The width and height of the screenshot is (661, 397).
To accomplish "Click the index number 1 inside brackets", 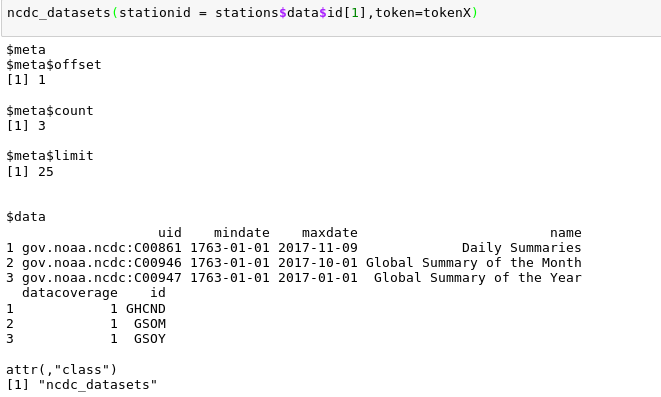I will (355, 13).
